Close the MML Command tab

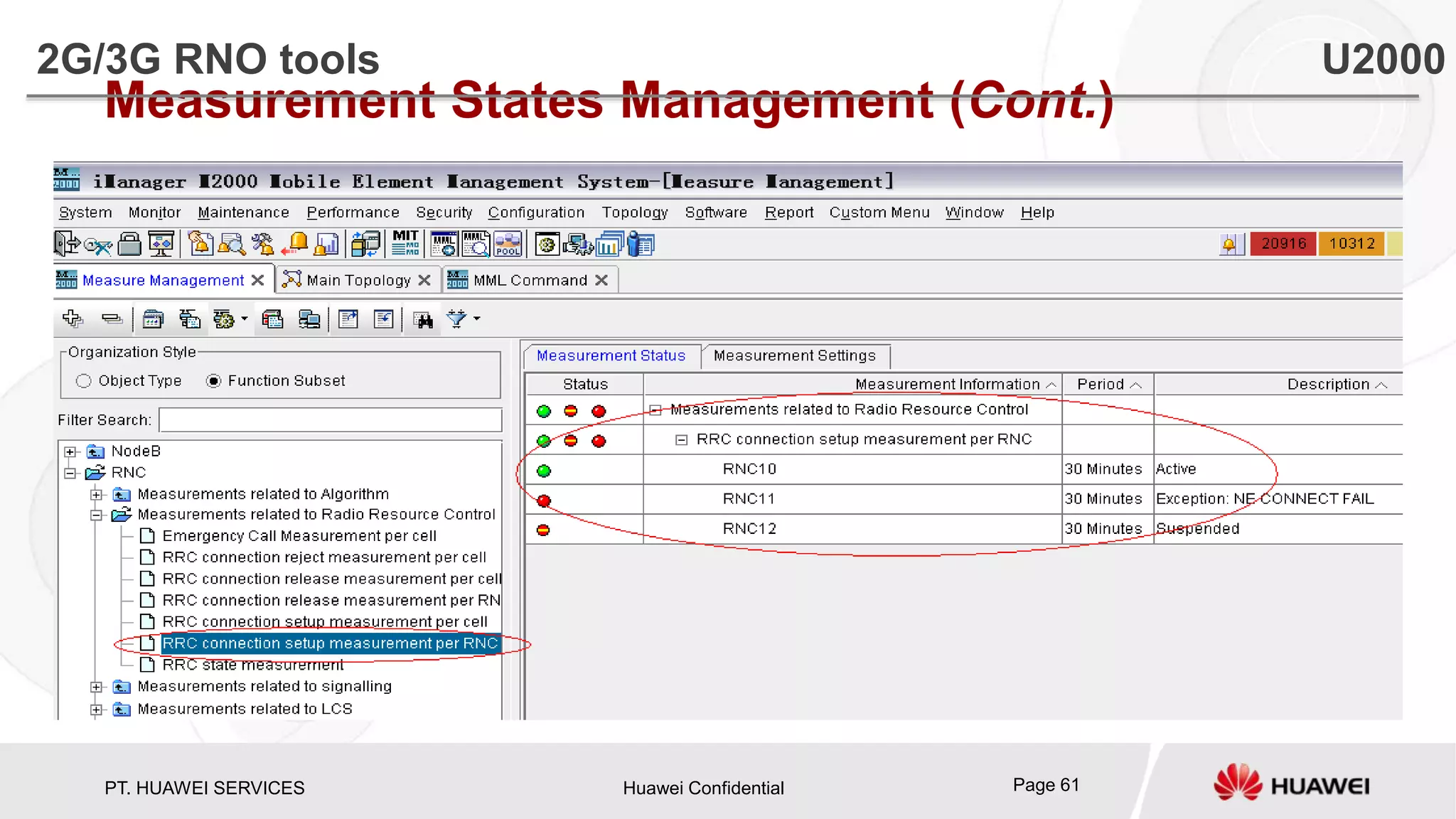pos(601,280)
